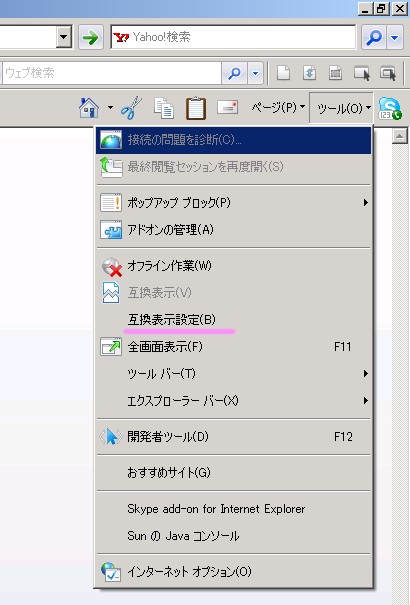The width and height of the screenshot is (410, 605).
Task: Click the scissors Cut icon
Action: pyautogui.click(x=131, y=108)
